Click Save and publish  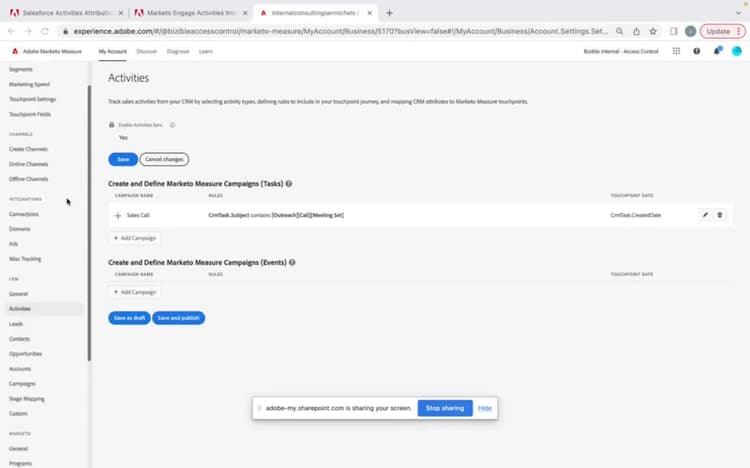[178, 318]
